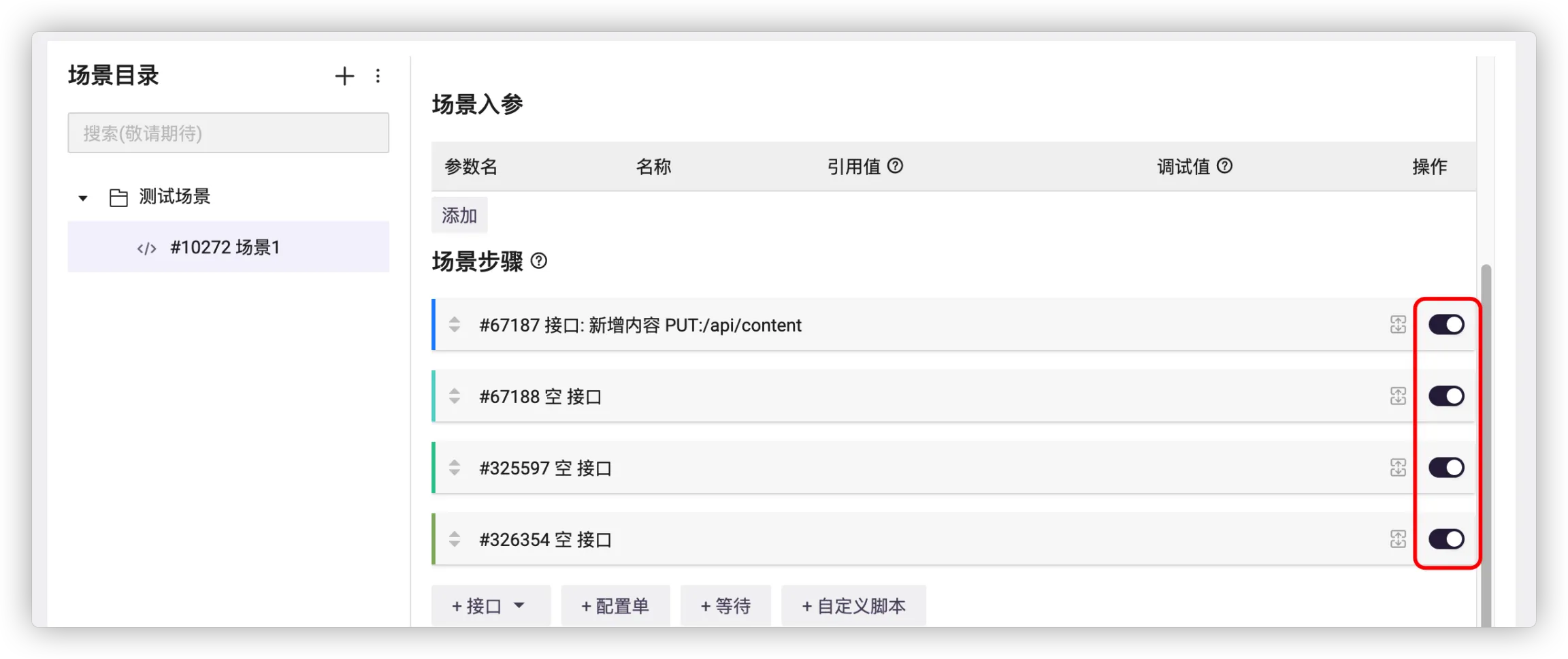Click the 场景步骤 heading
The image size is (1568, 659).
(477, 261)
